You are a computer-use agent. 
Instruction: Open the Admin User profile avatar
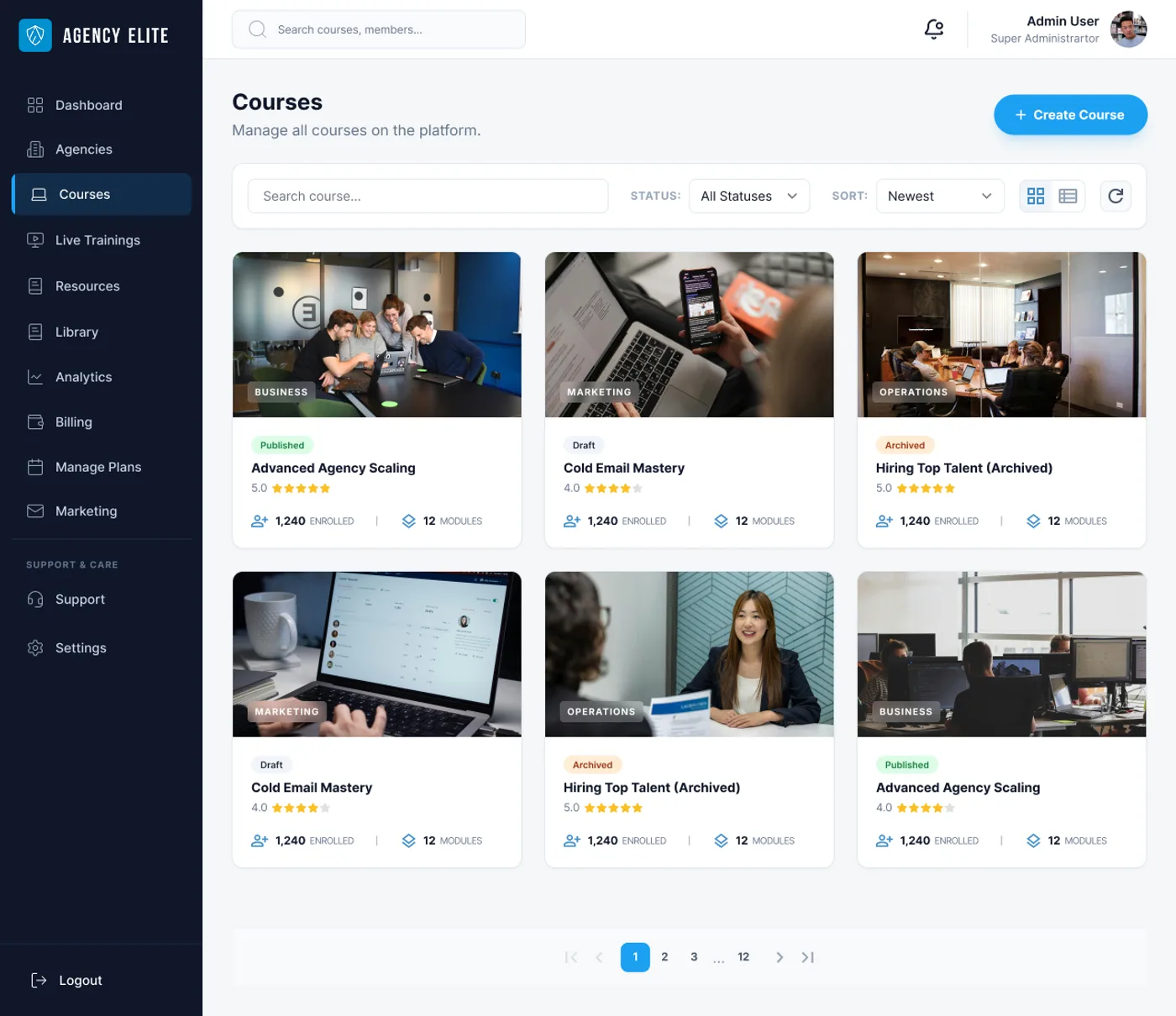1130,29
